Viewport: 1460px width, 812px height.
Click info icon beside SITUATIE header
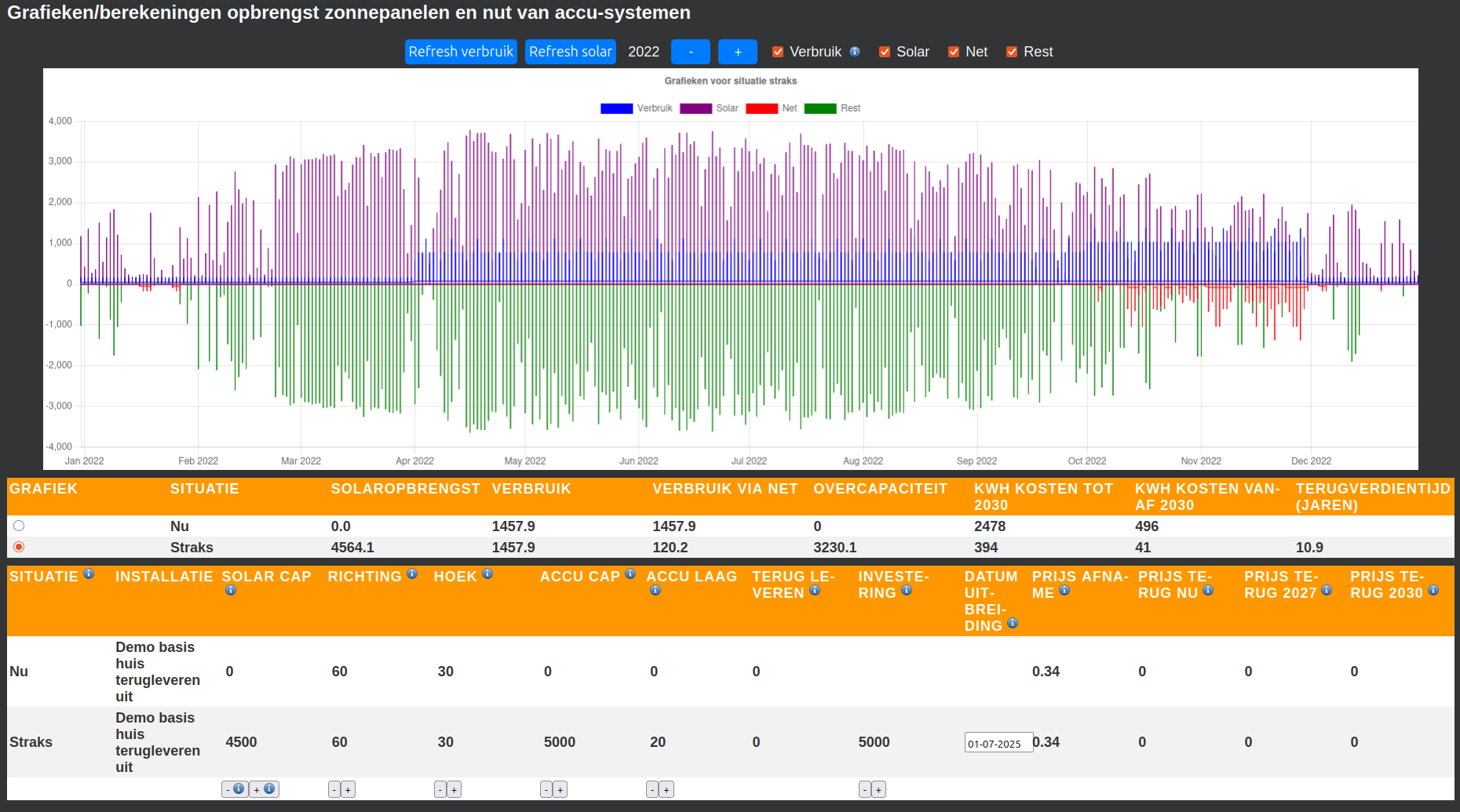[89, 574]
